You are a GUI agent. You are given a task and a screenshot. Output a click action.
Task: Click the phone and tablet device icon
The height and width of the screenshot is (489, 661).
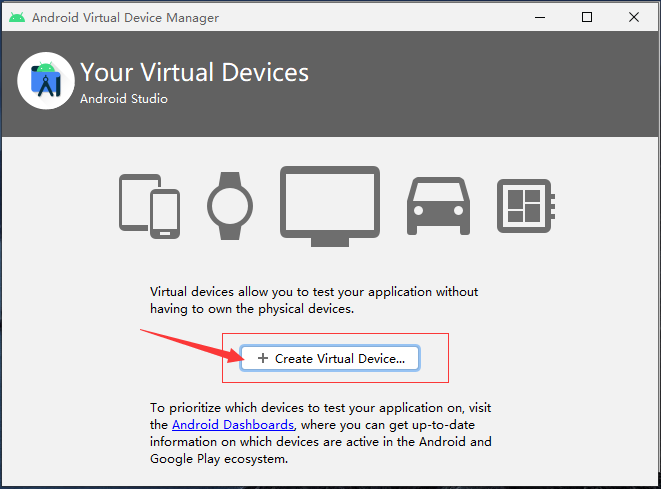pyautogui.click(x=150, y=207)
